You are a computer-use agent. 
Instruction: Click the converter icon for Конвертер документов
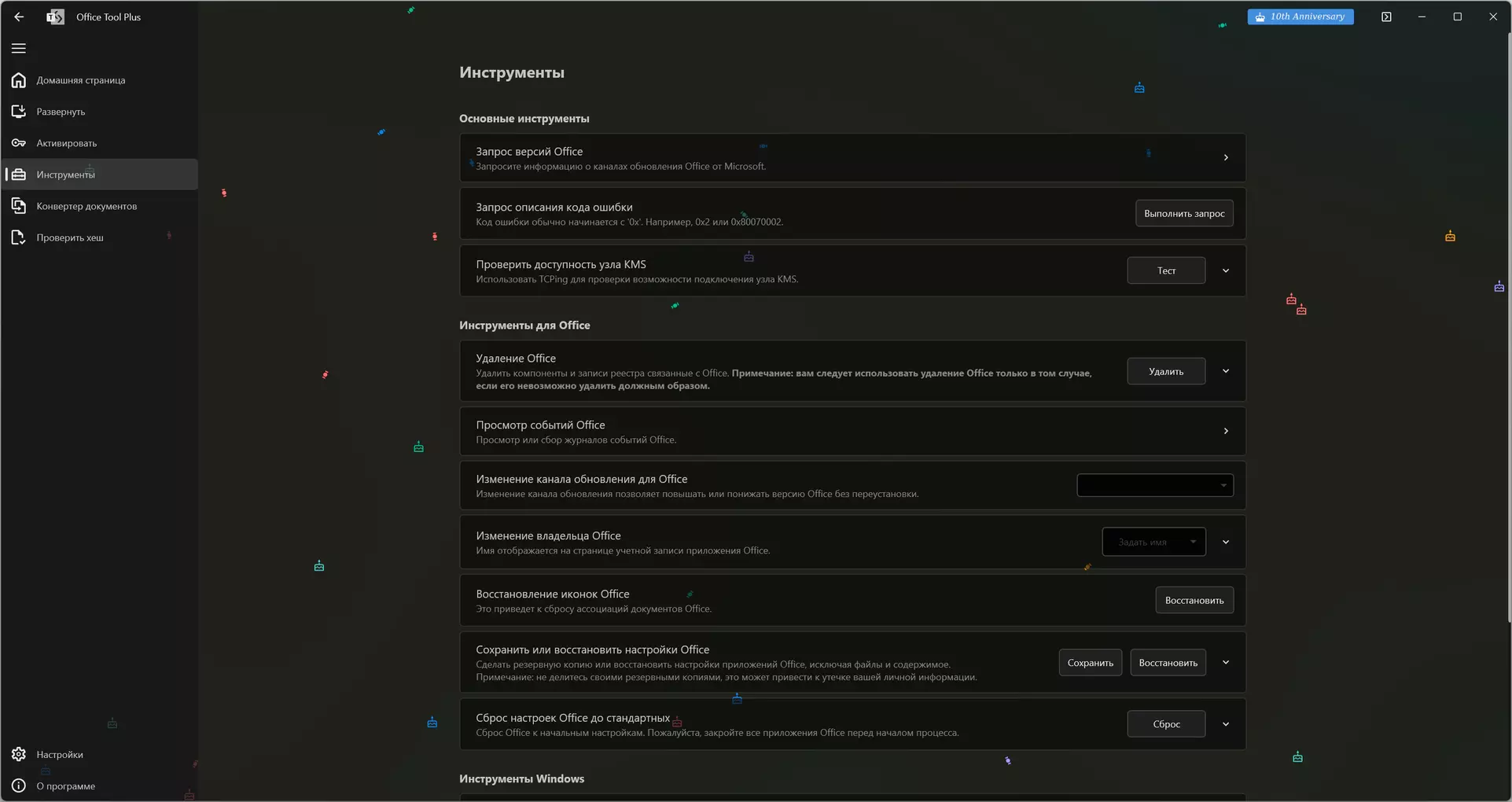[19, 206]
